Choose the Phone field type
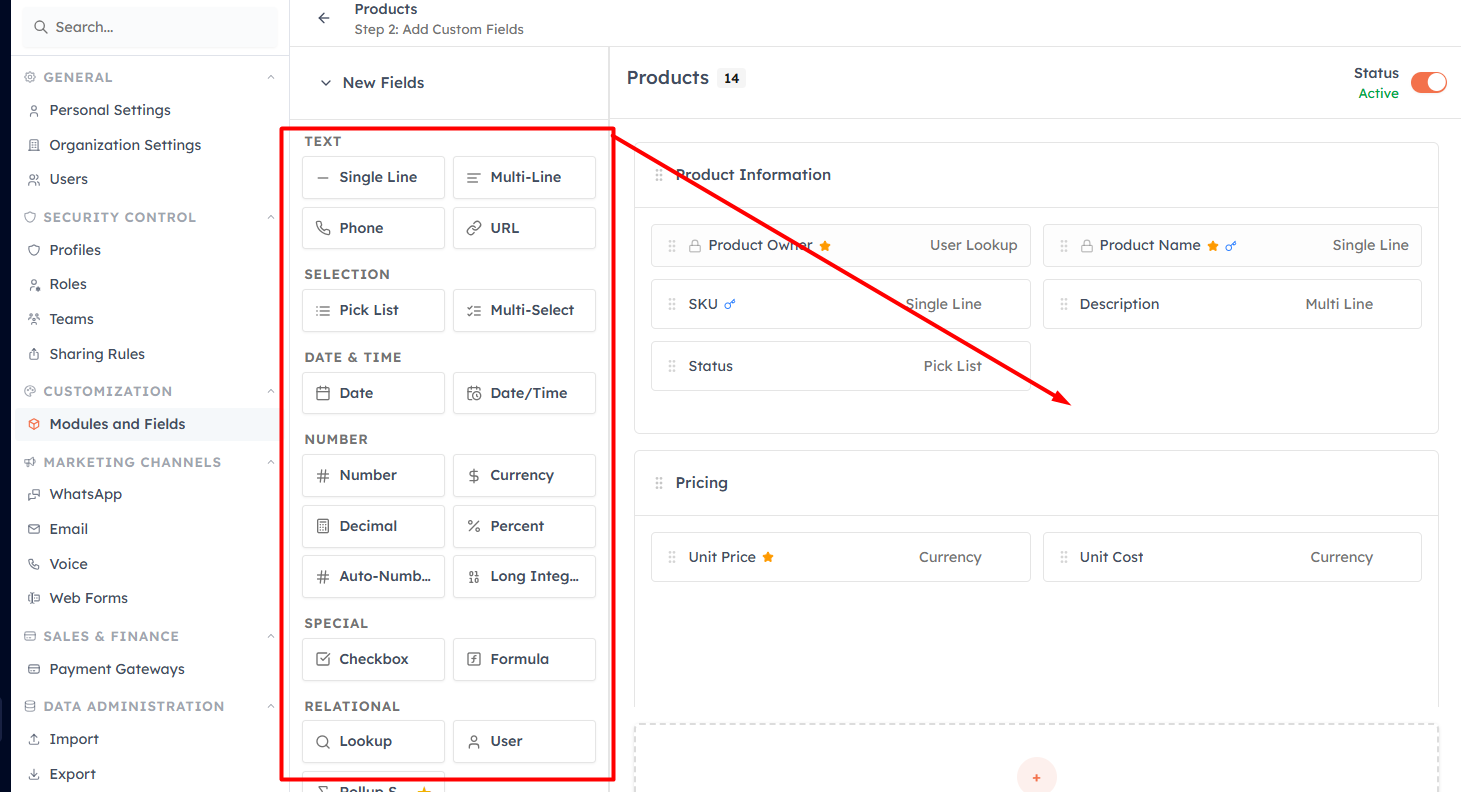1461x792 pixels. pos(373,228)
